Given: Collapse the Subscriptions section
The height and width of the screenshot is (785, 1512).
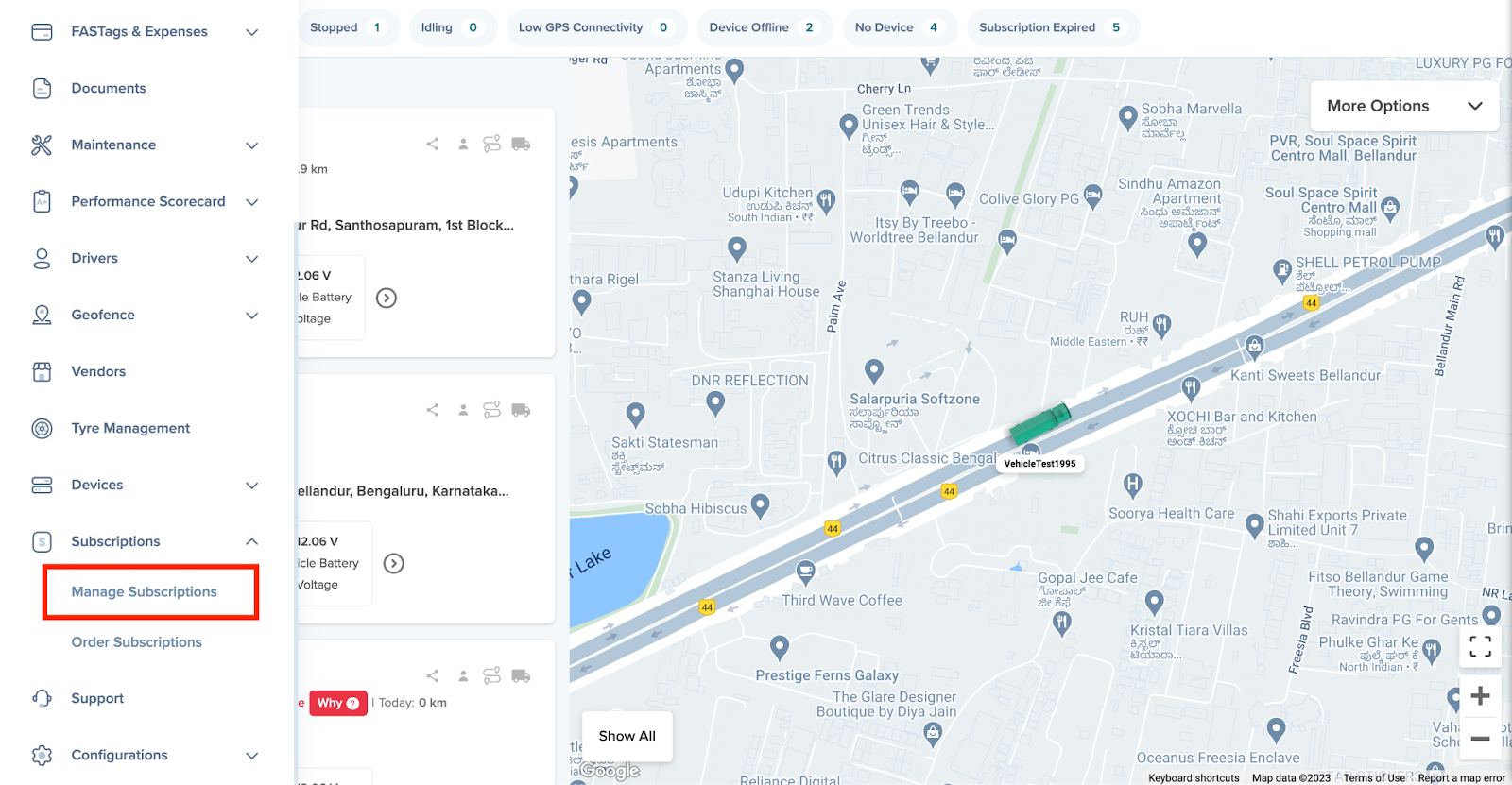Looking at the screenshot, I should [x=251, y=541].
